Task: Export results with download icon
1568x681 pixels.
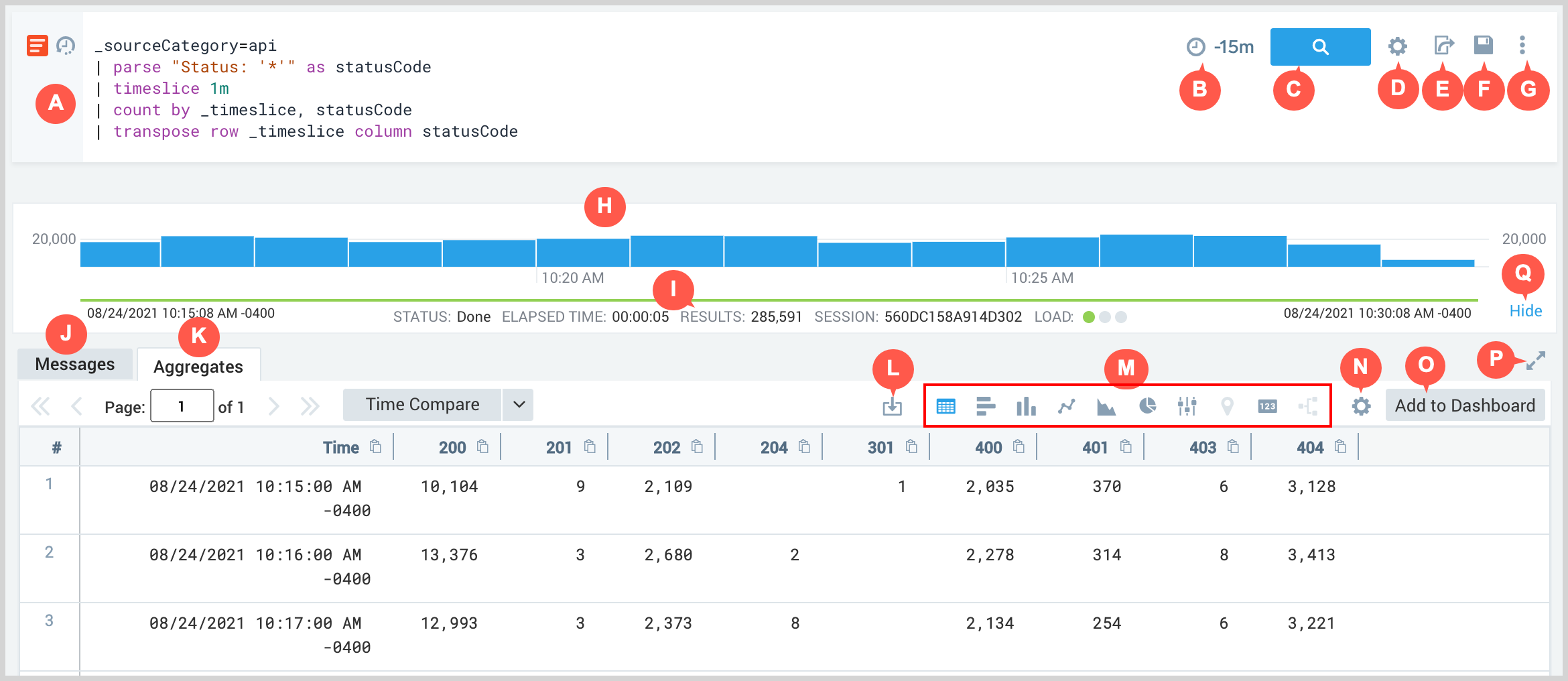Action: tap(892, 406)
